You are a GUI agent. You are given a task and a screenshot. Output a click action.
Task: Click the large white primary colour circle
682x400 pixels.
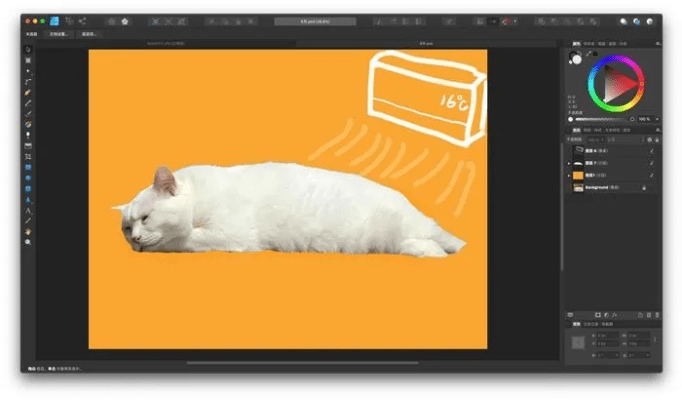pyautogui.click(x=576, y=59)
